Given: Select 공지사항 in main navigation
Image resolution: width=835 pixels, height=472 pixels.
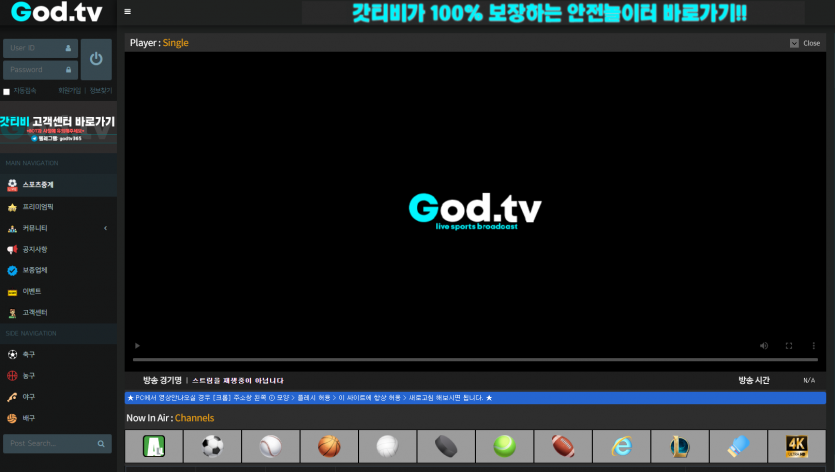Looking at the screenshot, I should pos(58,249).
